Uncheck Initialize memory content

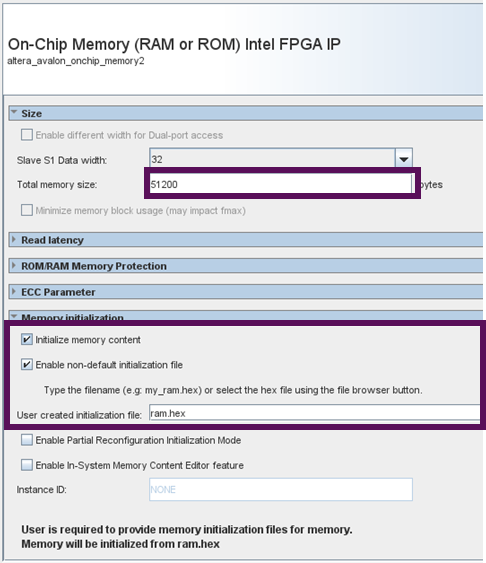coord(27,339)
